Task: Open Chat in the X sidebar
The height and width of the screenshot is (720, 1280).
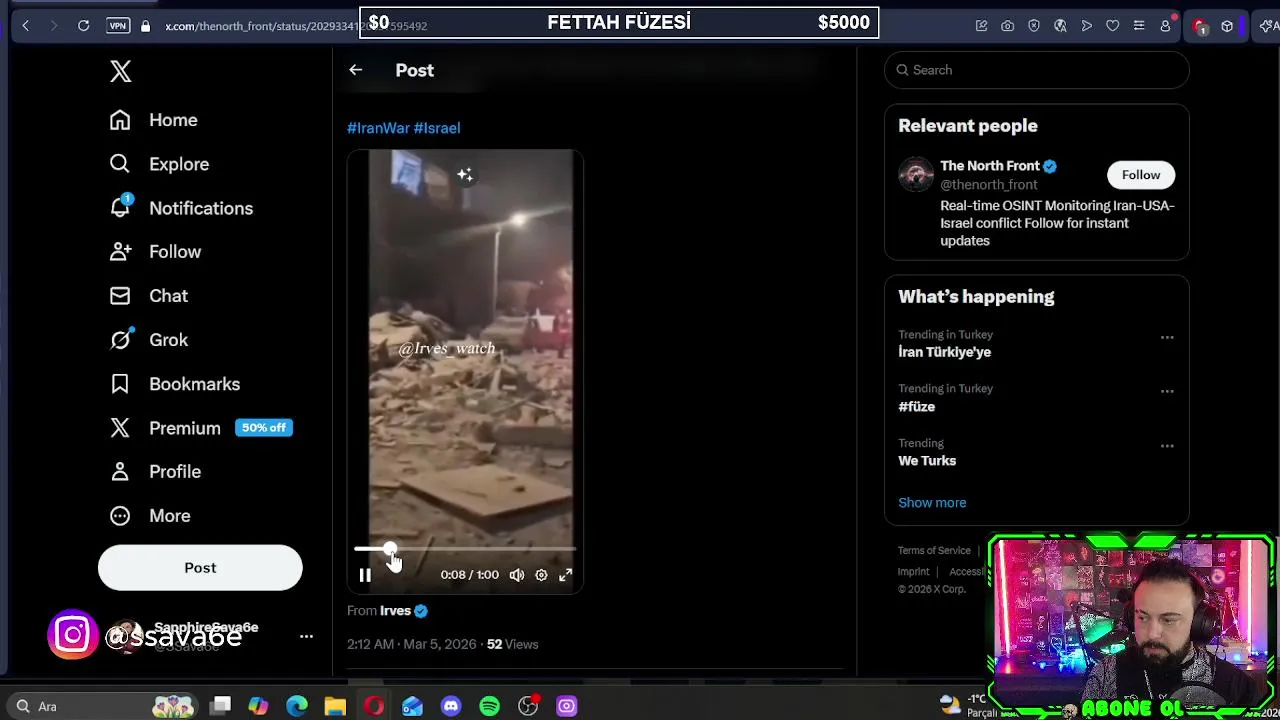Action: pos(149,296)
